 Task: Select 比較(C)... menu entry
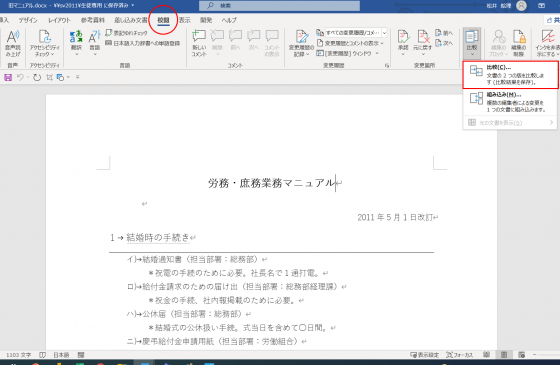tap(510, 75)
